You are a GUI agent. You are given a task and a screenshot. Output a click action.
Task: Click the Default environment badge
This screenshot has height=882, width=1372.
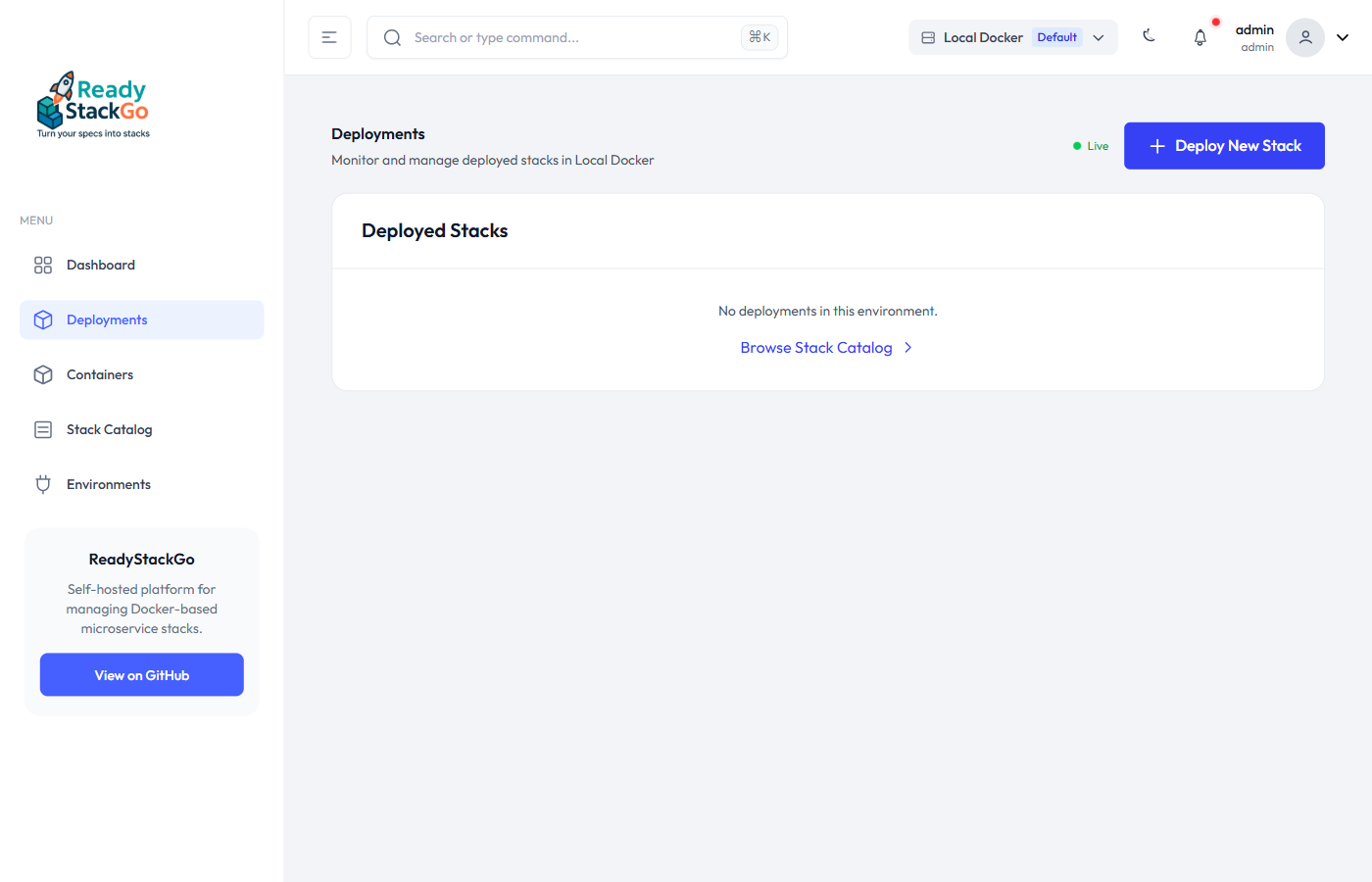click(1056, 37)
